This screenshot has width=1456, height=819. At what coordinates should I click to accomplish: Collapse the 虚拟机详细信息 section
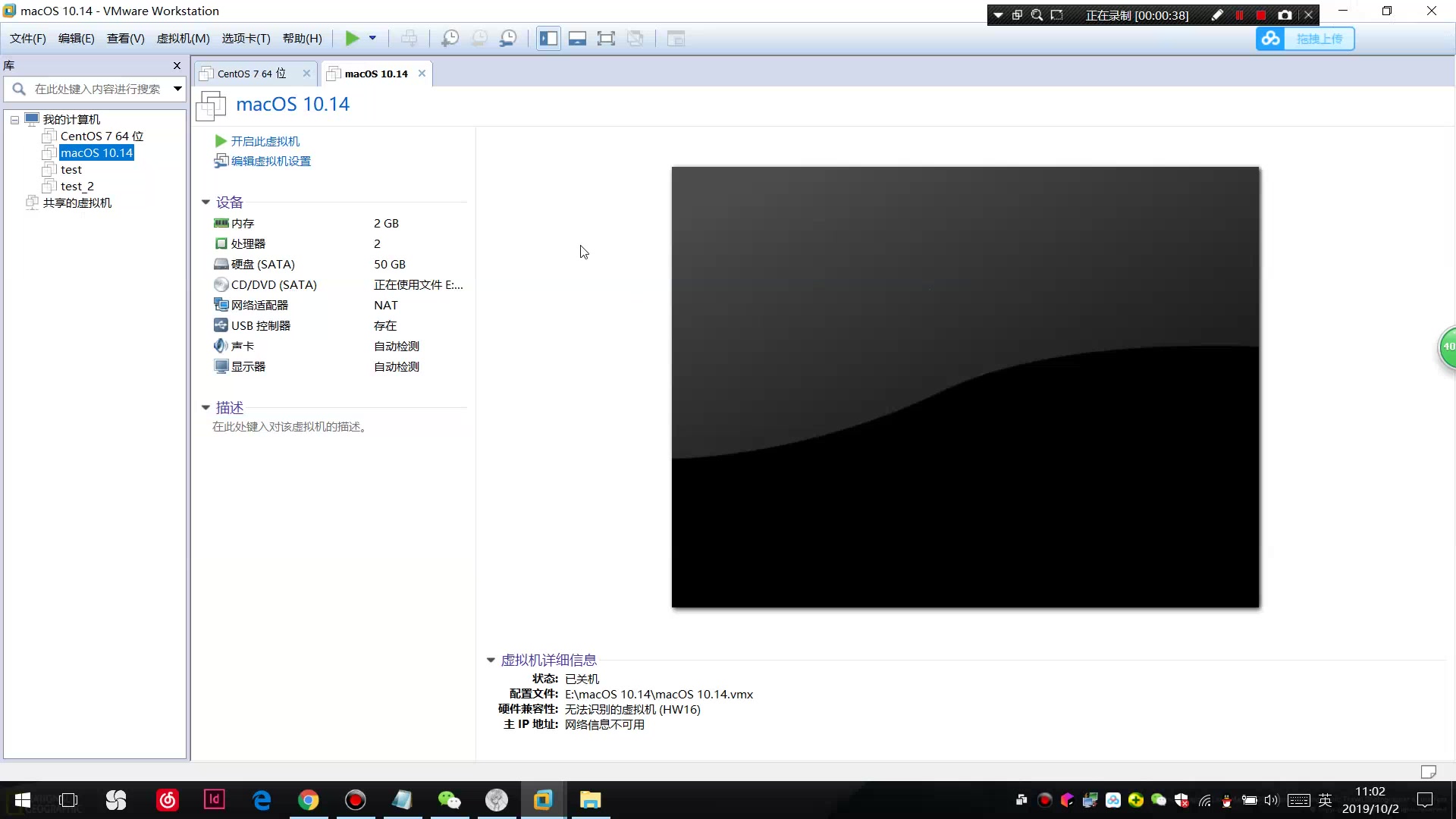491,661
